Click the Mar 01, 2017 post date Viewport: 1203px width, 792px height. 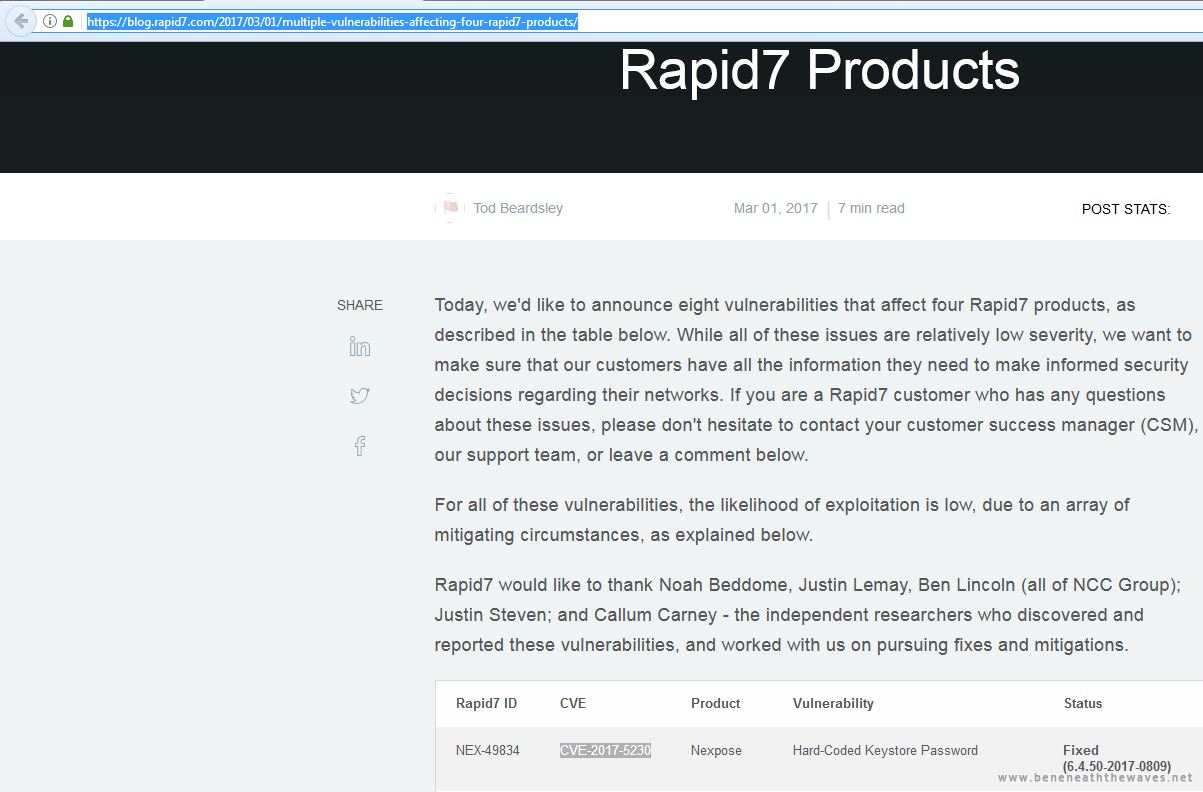pos(776,208)
